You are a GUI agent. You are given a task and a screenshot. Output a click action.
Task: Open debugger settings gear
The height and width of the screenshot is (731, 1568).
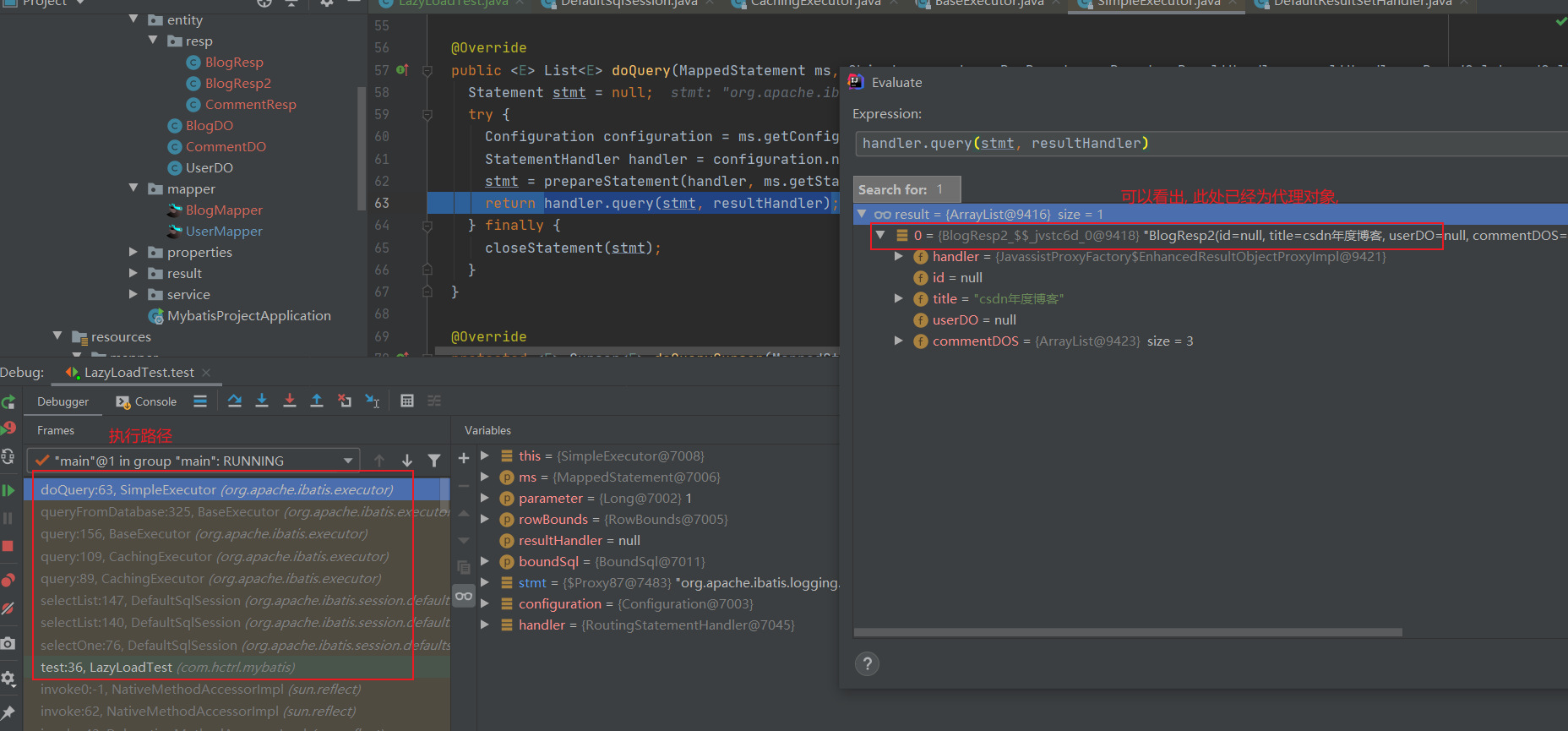click(x=8, y=678)
